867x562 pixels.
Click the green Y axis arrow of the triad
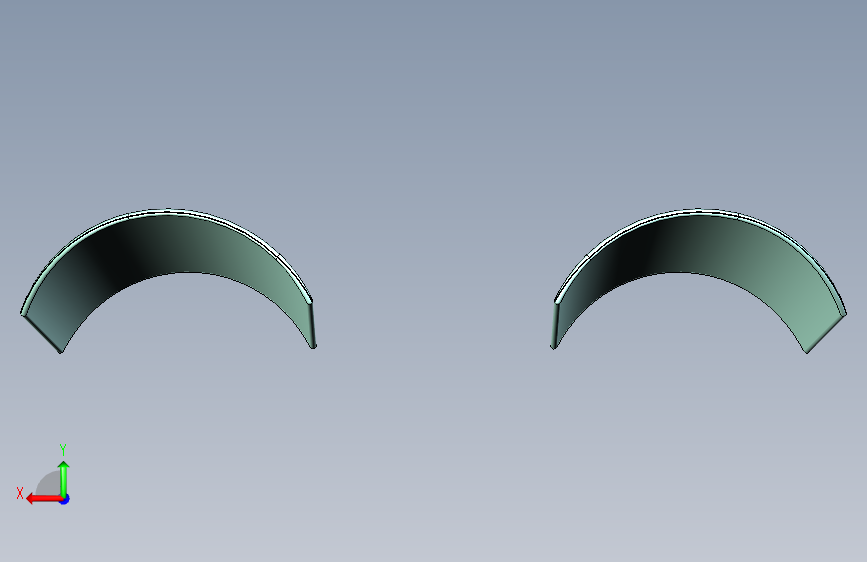[x=64, y=479]
